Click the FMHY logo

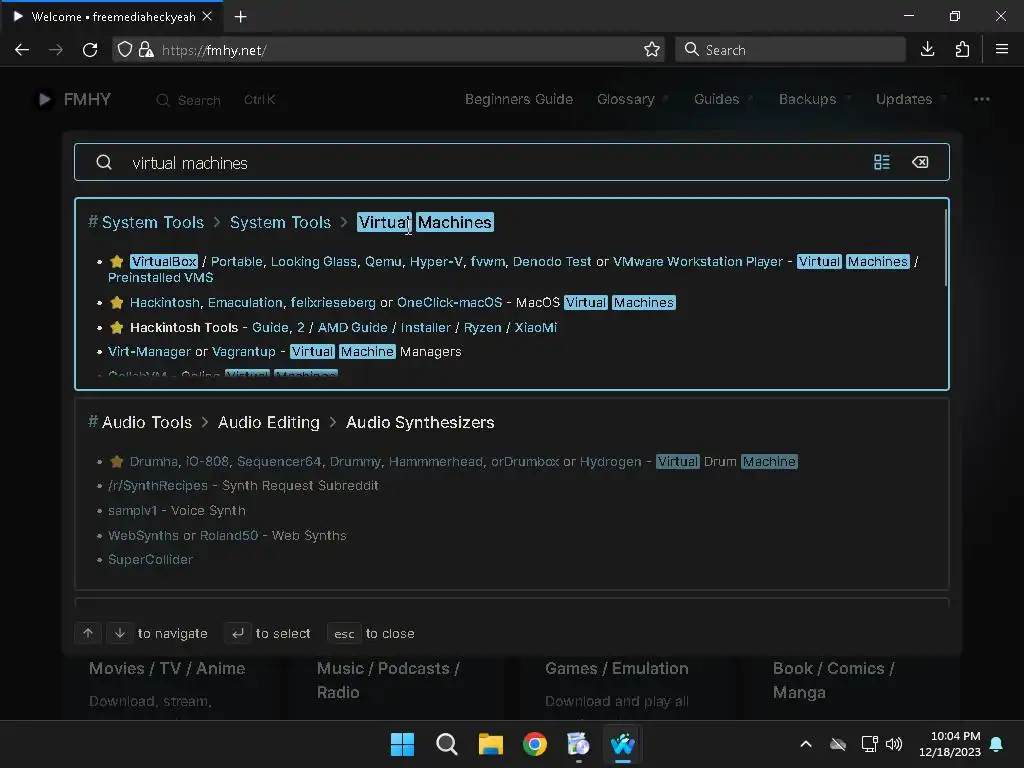(73, 99)
